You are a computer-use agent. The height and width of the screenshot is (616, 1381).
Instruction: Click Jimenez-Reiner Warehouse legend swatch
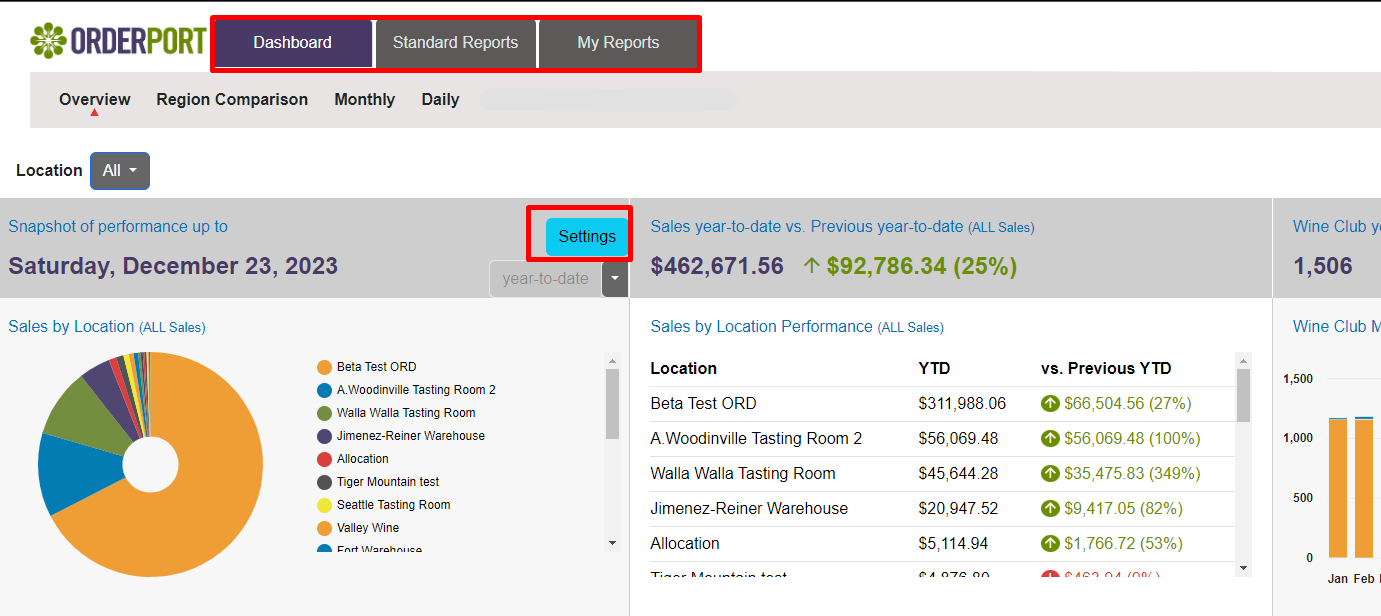point(324,436)
